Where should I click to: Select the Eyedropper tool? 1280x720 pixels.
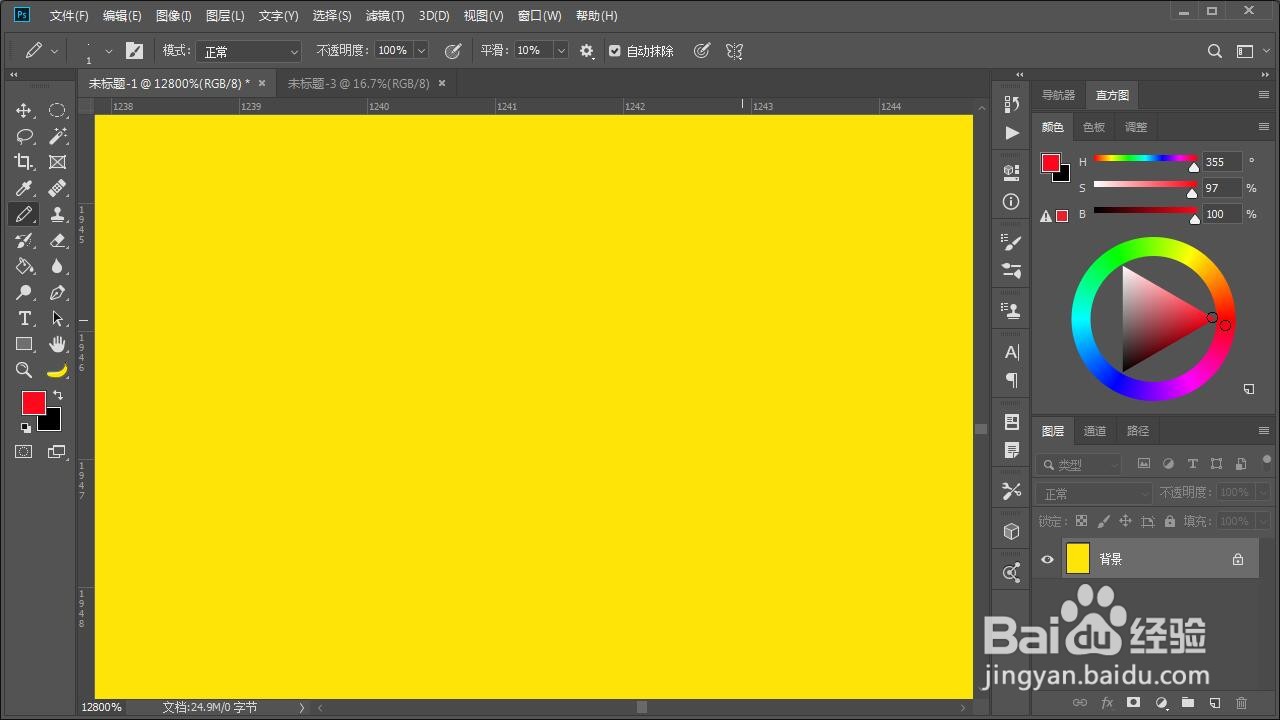tap(24, 188)
